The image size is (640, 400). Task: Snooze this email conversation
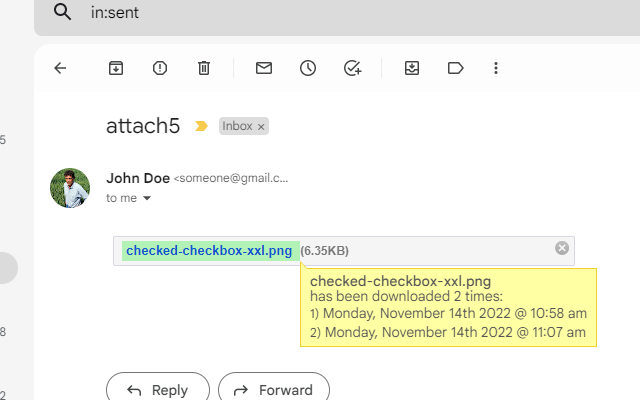tap(308, 68)
